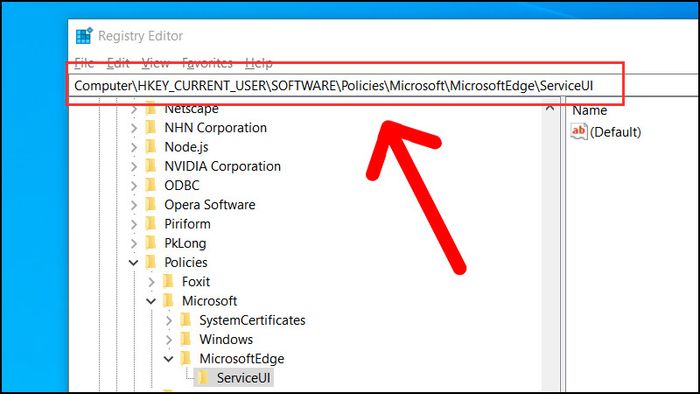Open the Favorites menu
The image size is (700, 394).
click(x=207, y=63)
